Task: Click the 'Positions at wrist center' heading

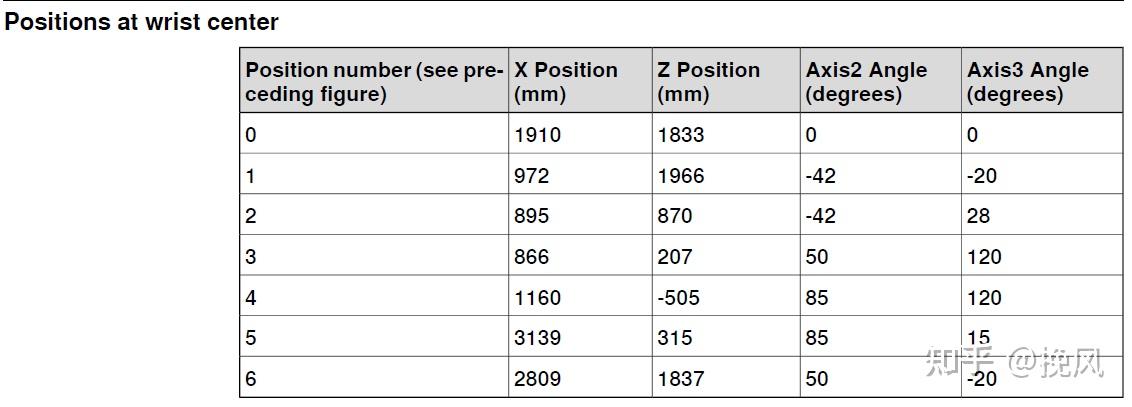Action: [x=142, y=21]
